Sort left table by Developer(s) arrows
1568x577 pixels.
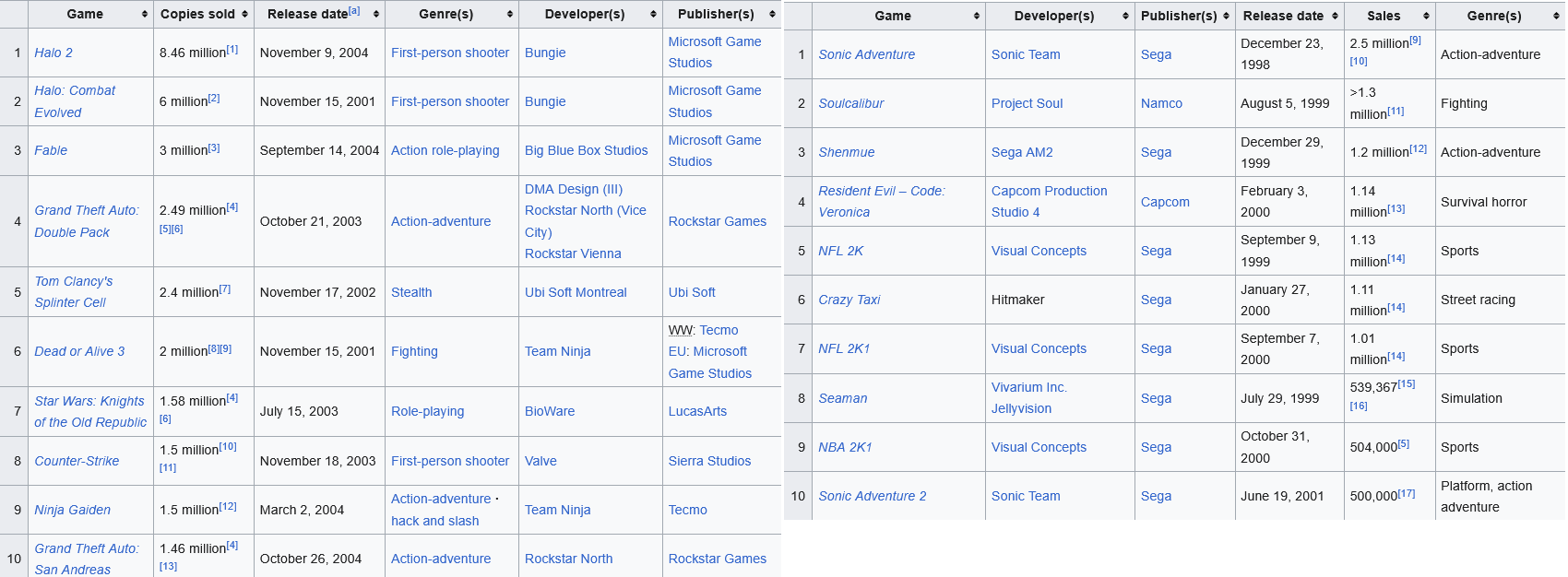tap(654, 14)
